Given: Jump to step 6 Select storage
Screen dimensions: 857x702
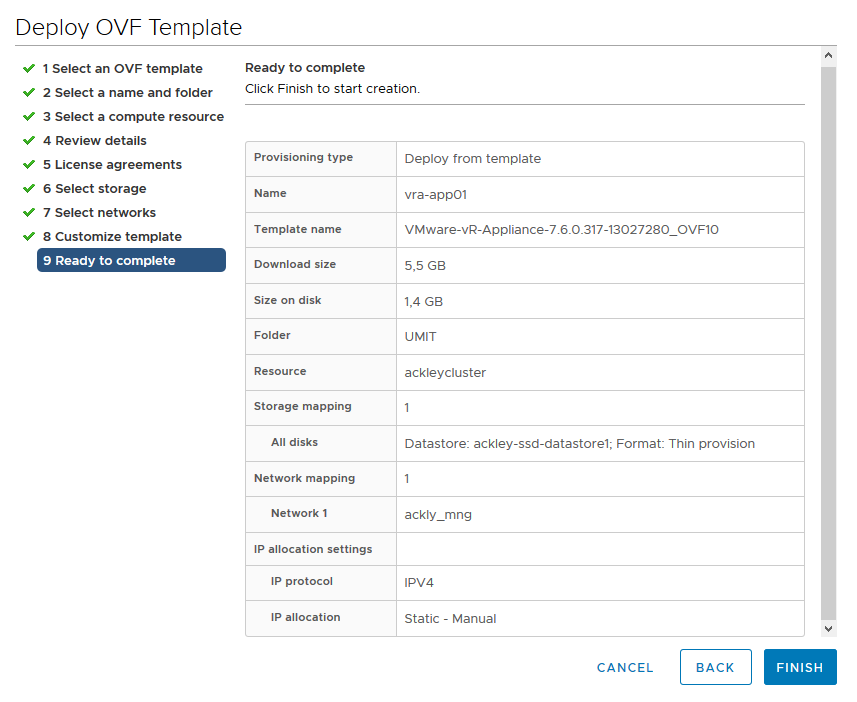Looking at the screenshot, I should [x=95, y=189].
